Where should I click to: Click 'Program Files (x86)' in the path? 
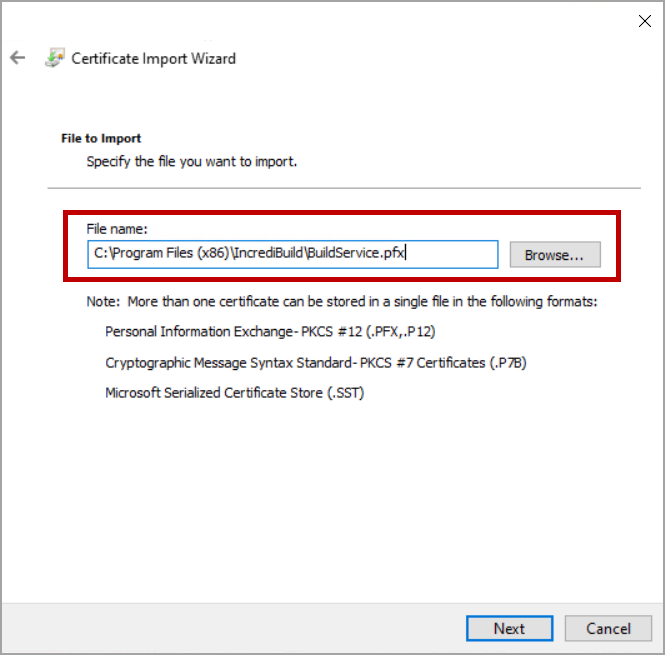click(171, 254)
